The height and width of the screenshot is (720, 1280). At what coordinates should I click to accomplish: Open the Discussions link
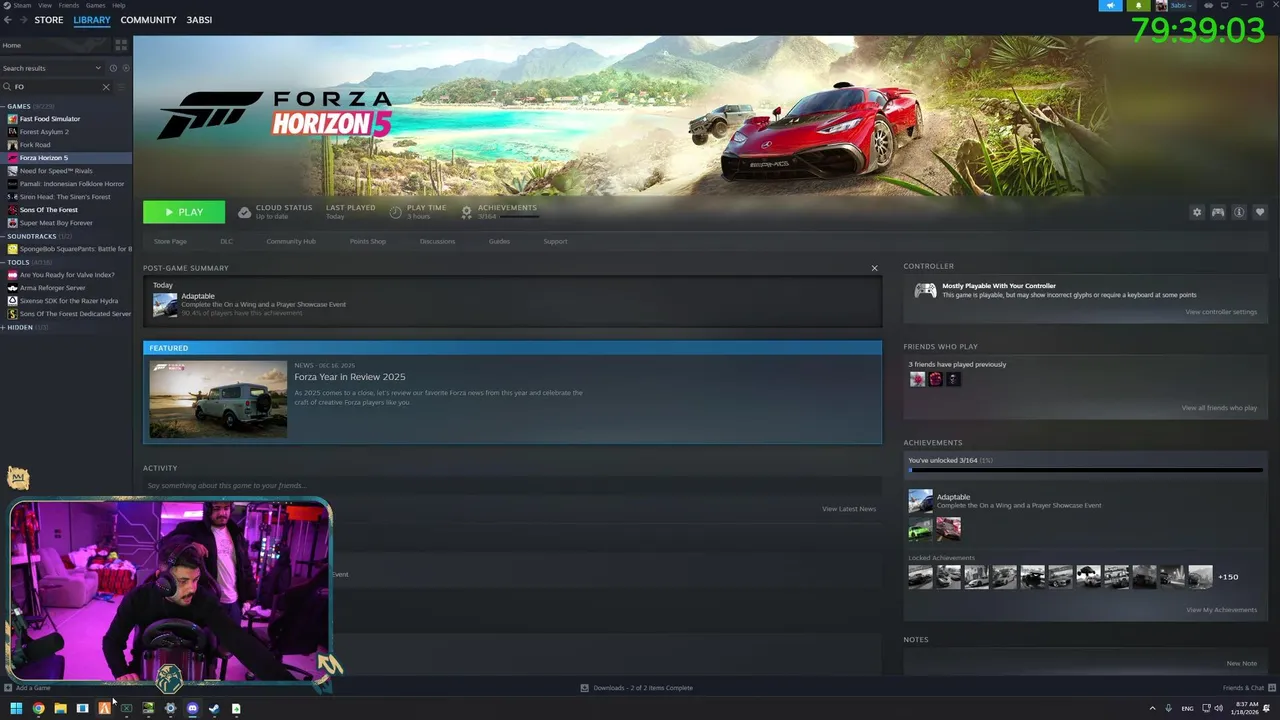[437, 241]
